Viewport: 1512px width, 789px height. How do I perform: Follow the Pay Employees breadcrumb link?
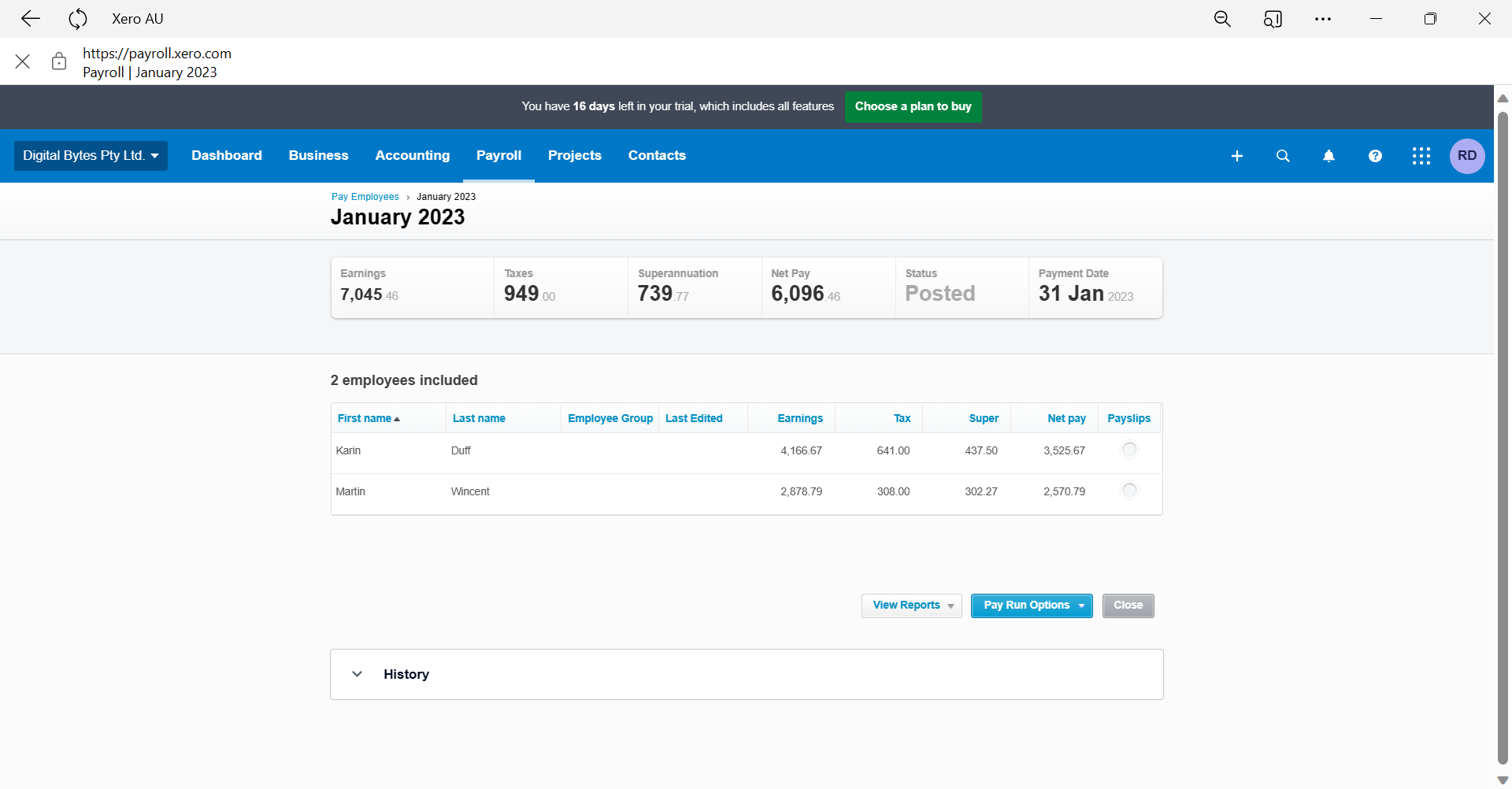tap(365, 197)
